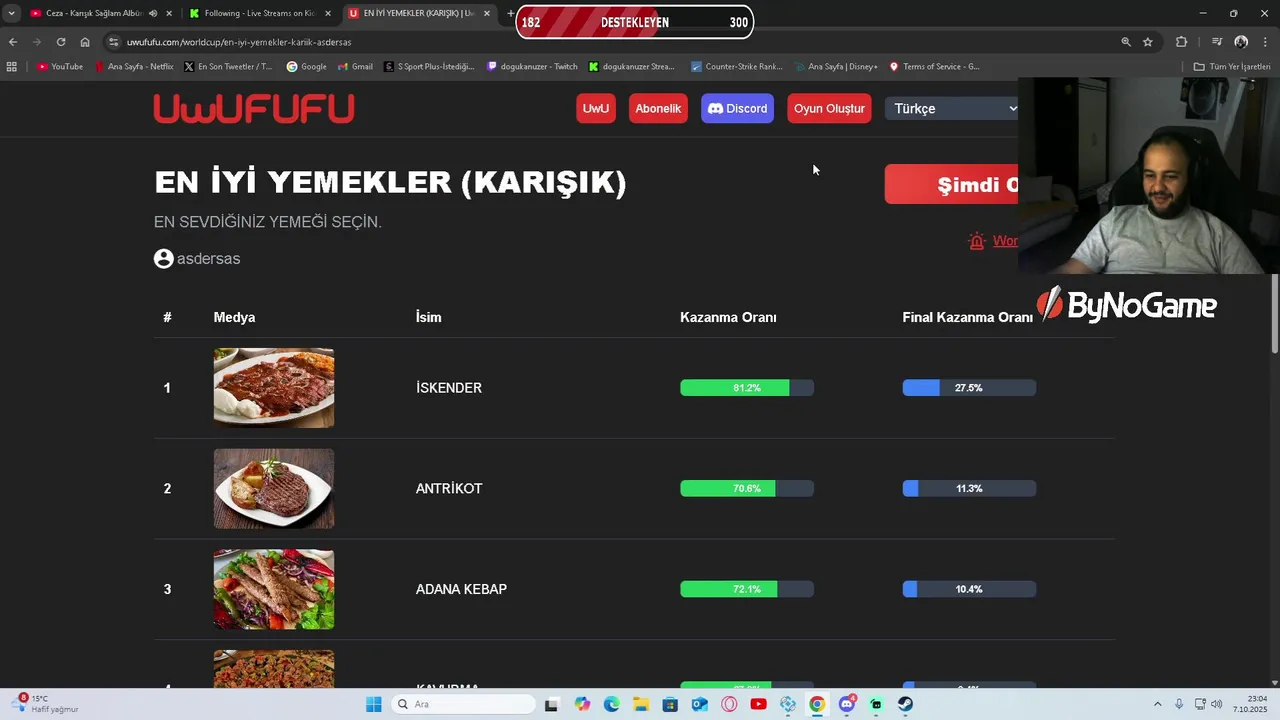The height and width of the screenshot is (720, 1280).
Task: Bookmark this page with star icon
Action: (x=1148, y=42)
